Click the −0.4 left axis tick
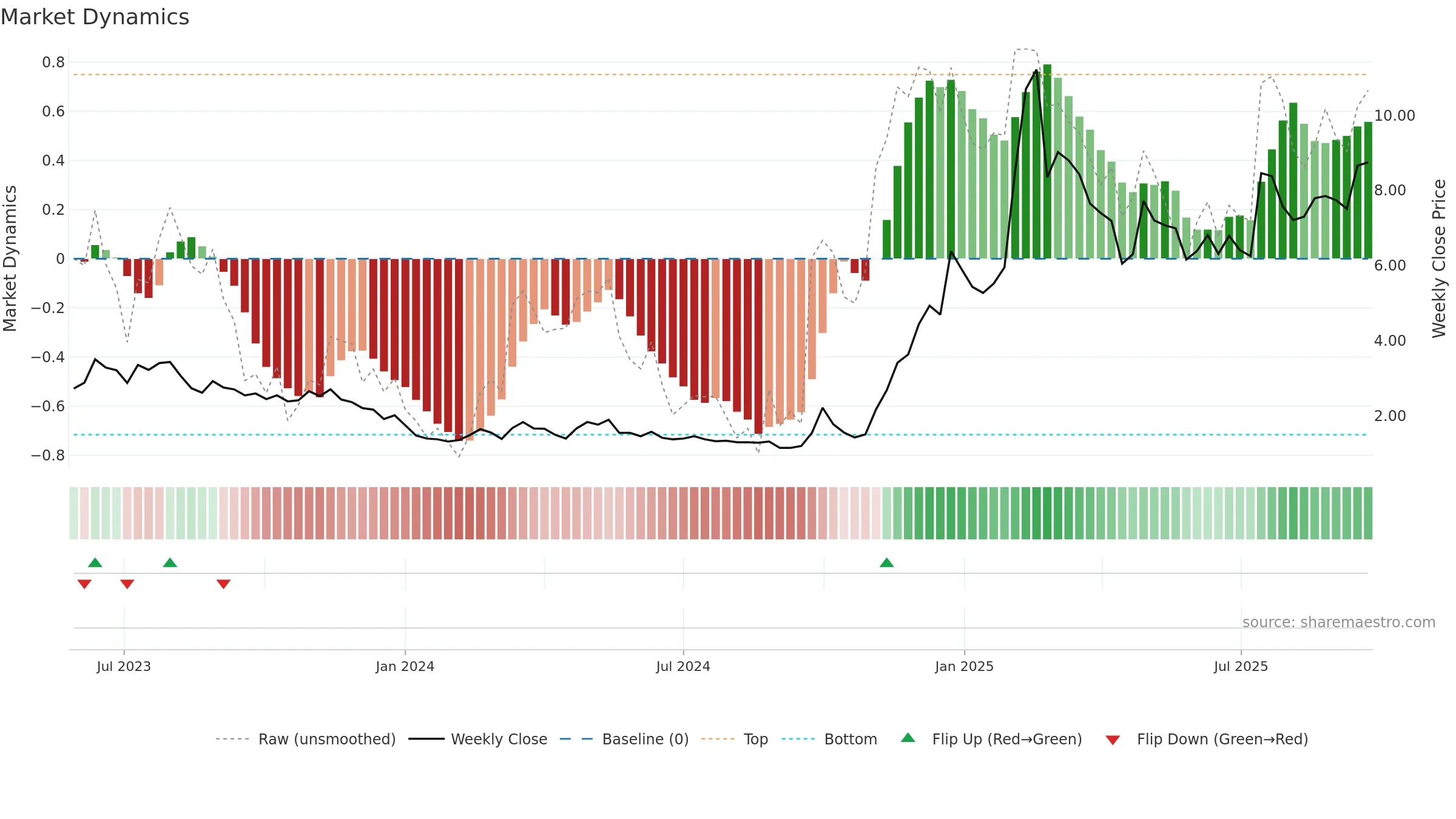 (x=48, y=357)
